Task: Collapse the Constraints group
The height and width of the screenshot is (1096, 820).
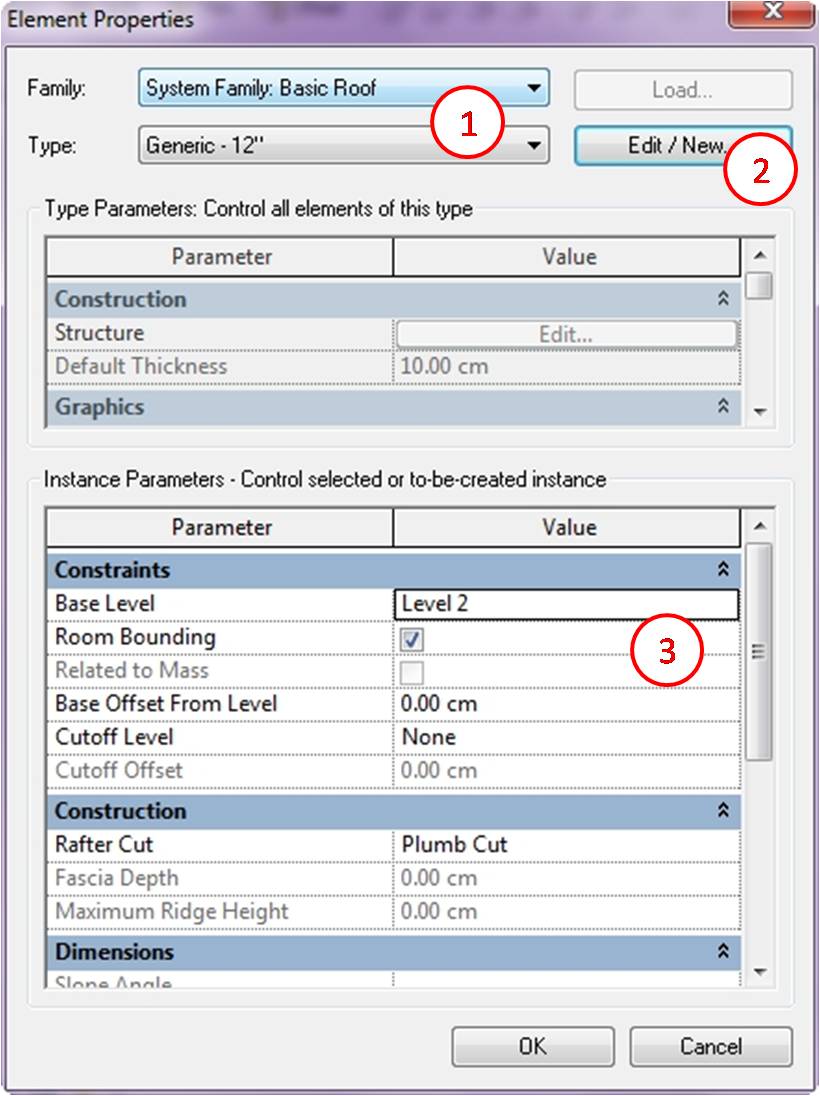Action: (x=724, y=570)
